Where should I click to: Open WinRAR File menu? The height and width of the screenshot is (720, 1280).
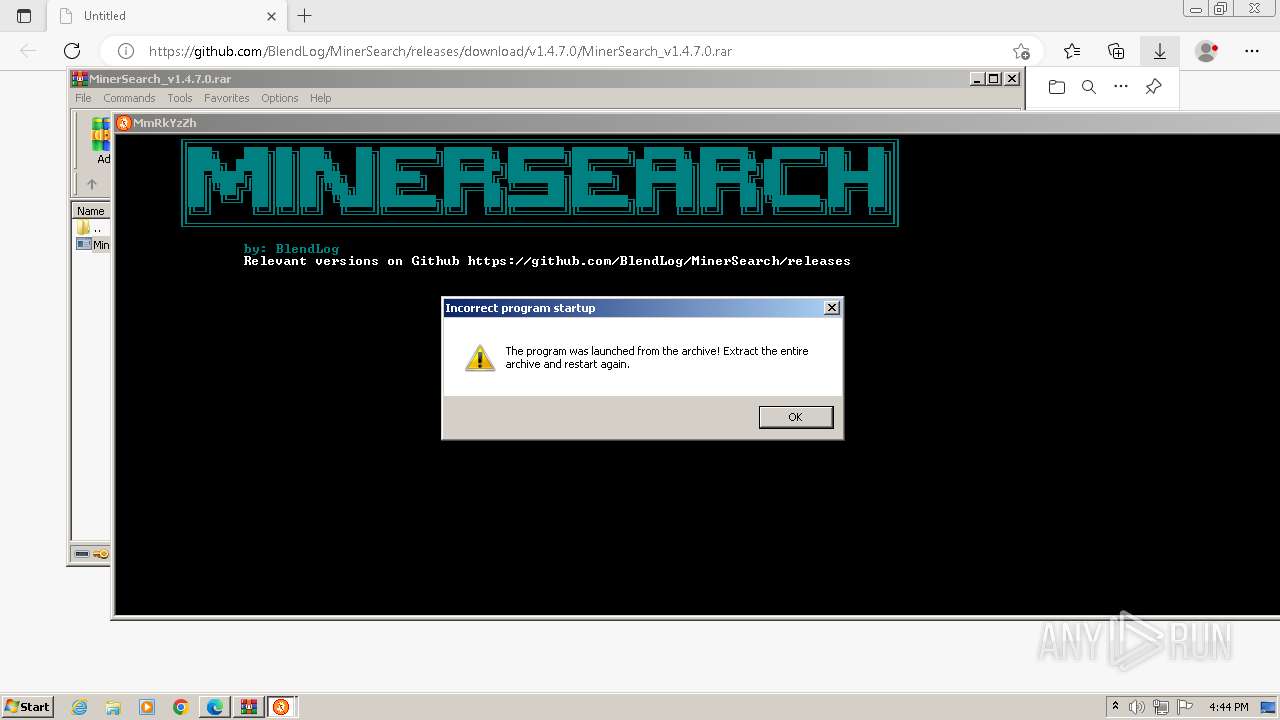tap(83, 98)
